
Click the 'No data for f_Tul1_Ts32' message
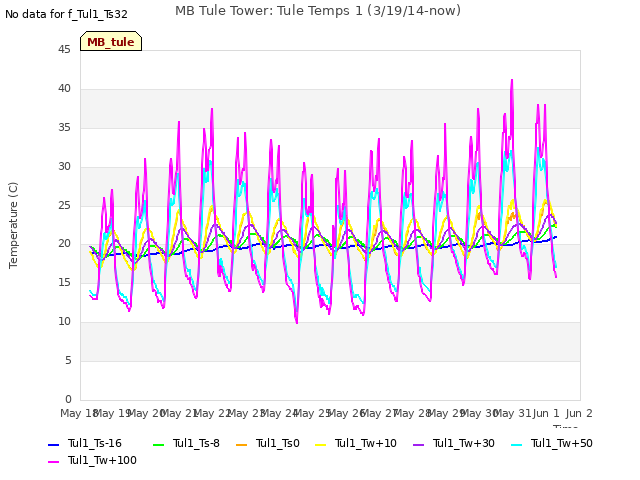point(66,14)
